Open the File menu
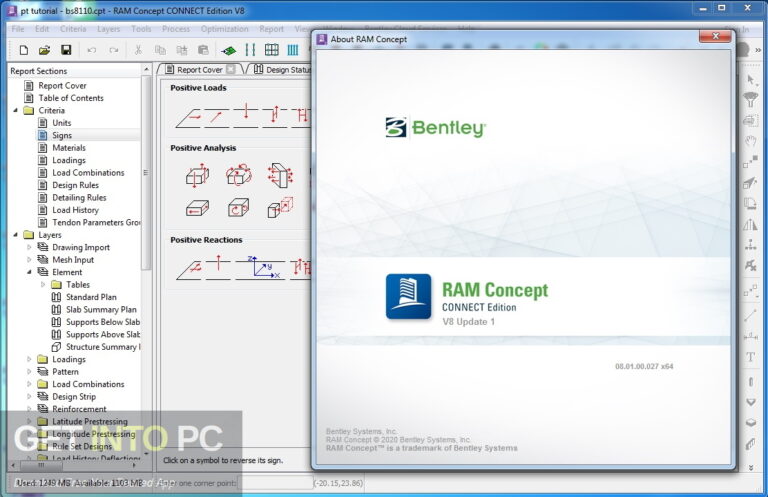Screen dimensions: 768x497 click(x=18, y=29)
